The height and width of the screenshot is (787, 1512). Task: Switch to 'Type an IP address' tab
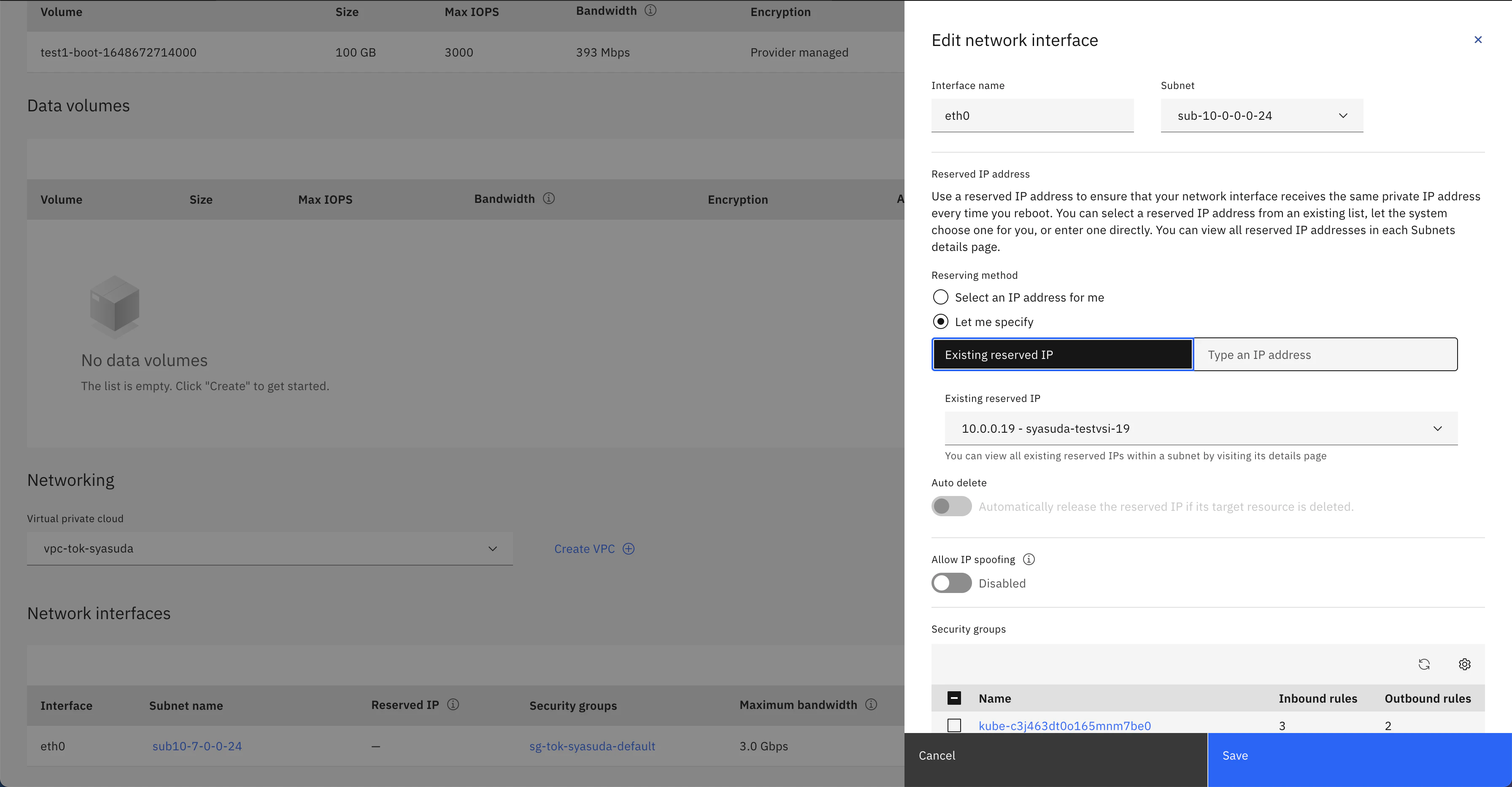1326,354
